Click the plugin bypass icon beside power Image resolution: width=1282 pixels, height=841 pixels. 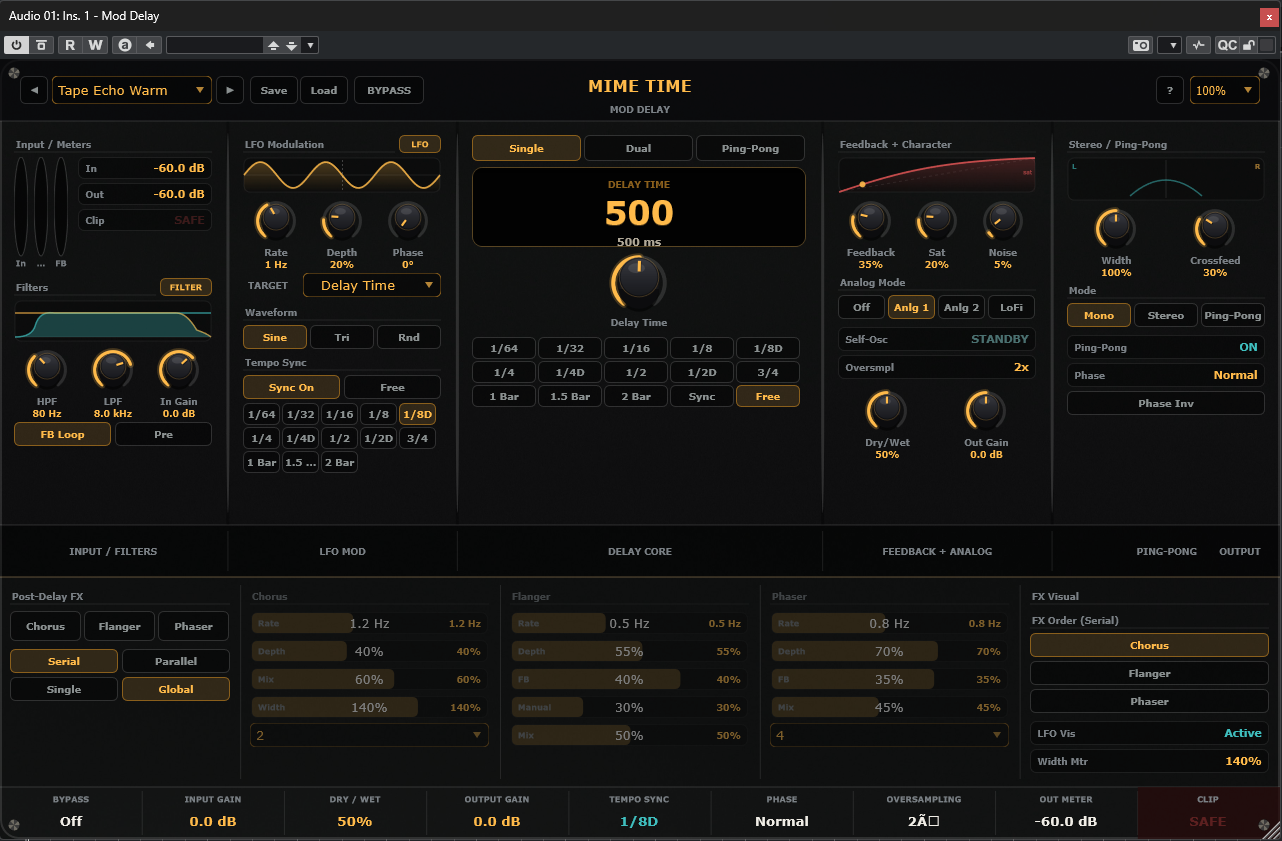(x=41, y=45)
